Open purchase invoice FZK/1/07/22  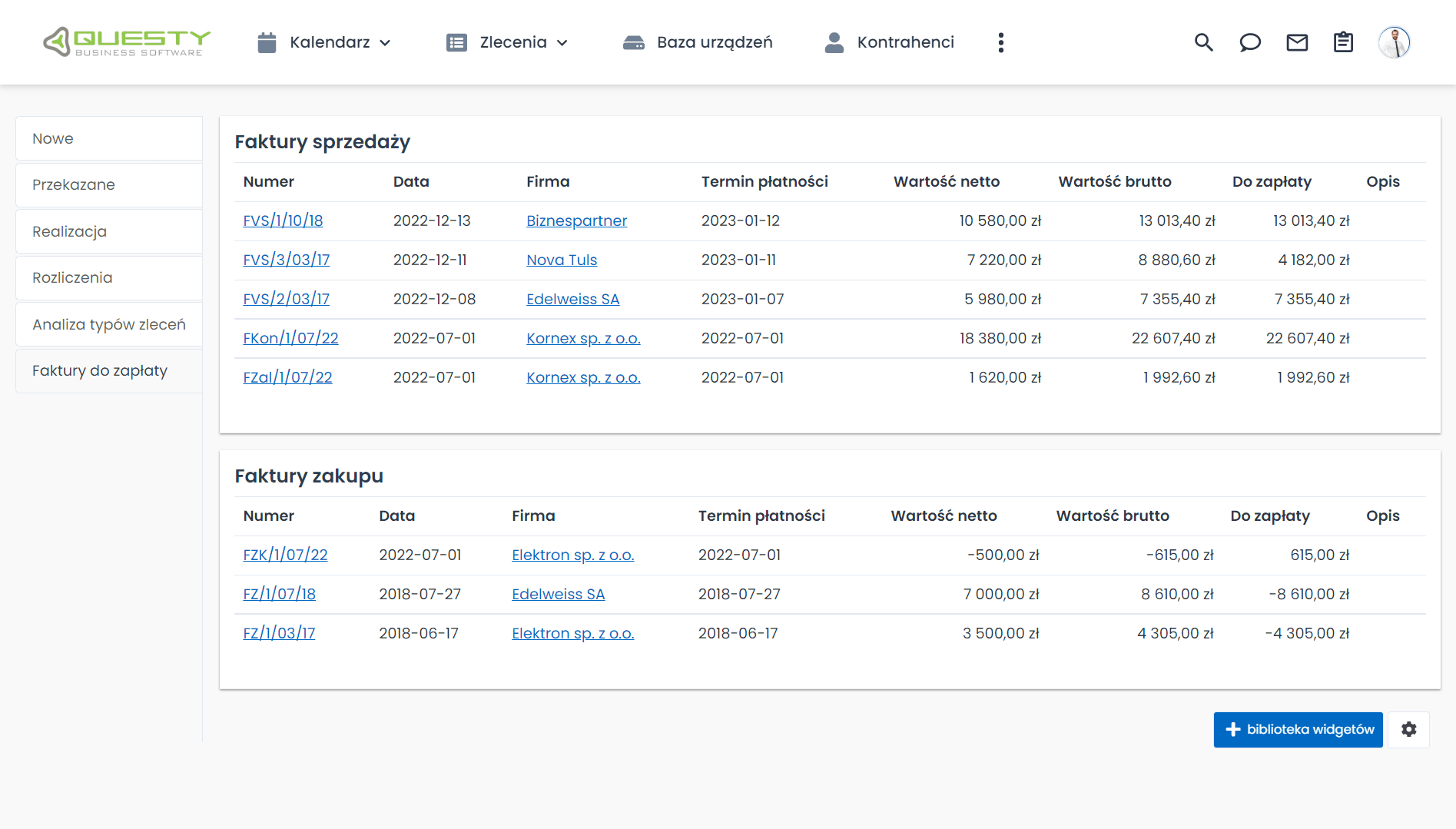tap(285, 555)
